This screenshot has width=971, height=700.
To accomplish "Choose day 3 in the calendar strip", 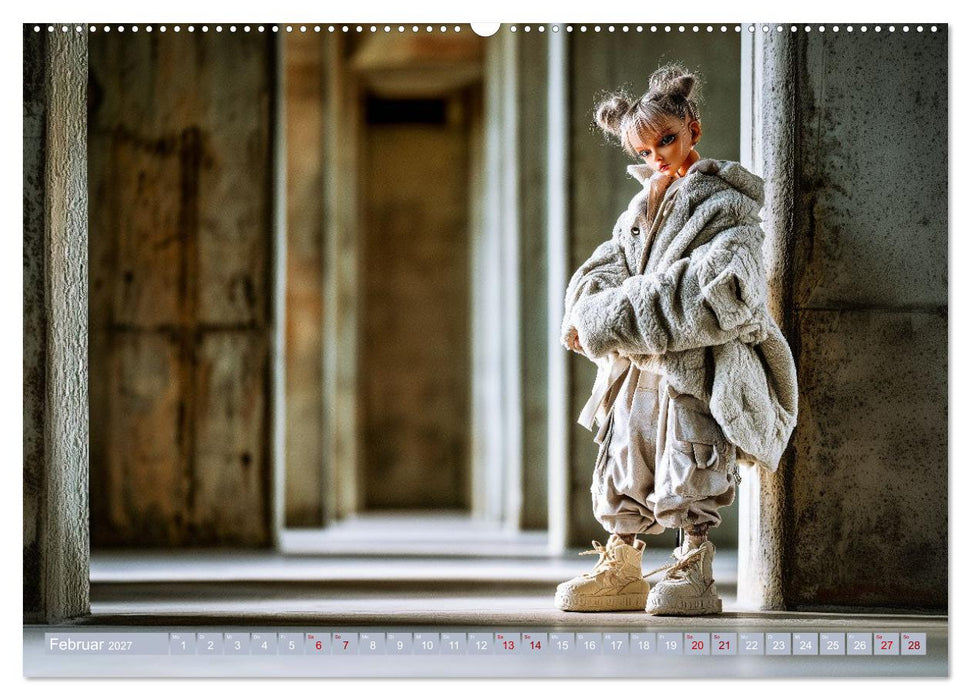I will coord(237,644).
